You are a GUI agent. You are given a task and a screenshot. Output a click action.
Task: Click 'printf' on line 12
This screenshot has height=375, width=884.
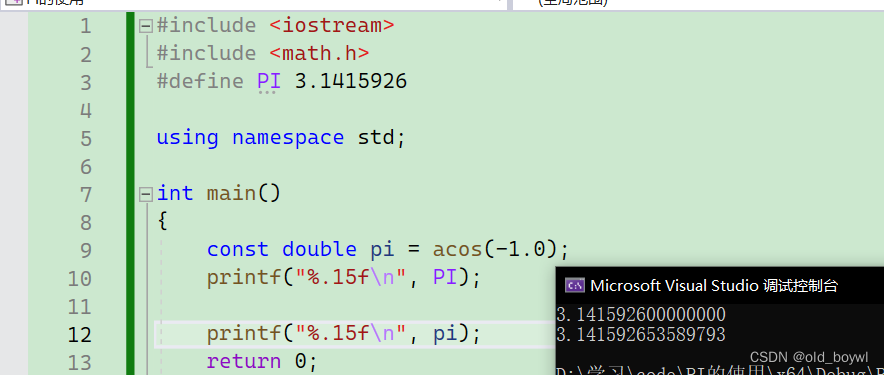click(244, 334)
